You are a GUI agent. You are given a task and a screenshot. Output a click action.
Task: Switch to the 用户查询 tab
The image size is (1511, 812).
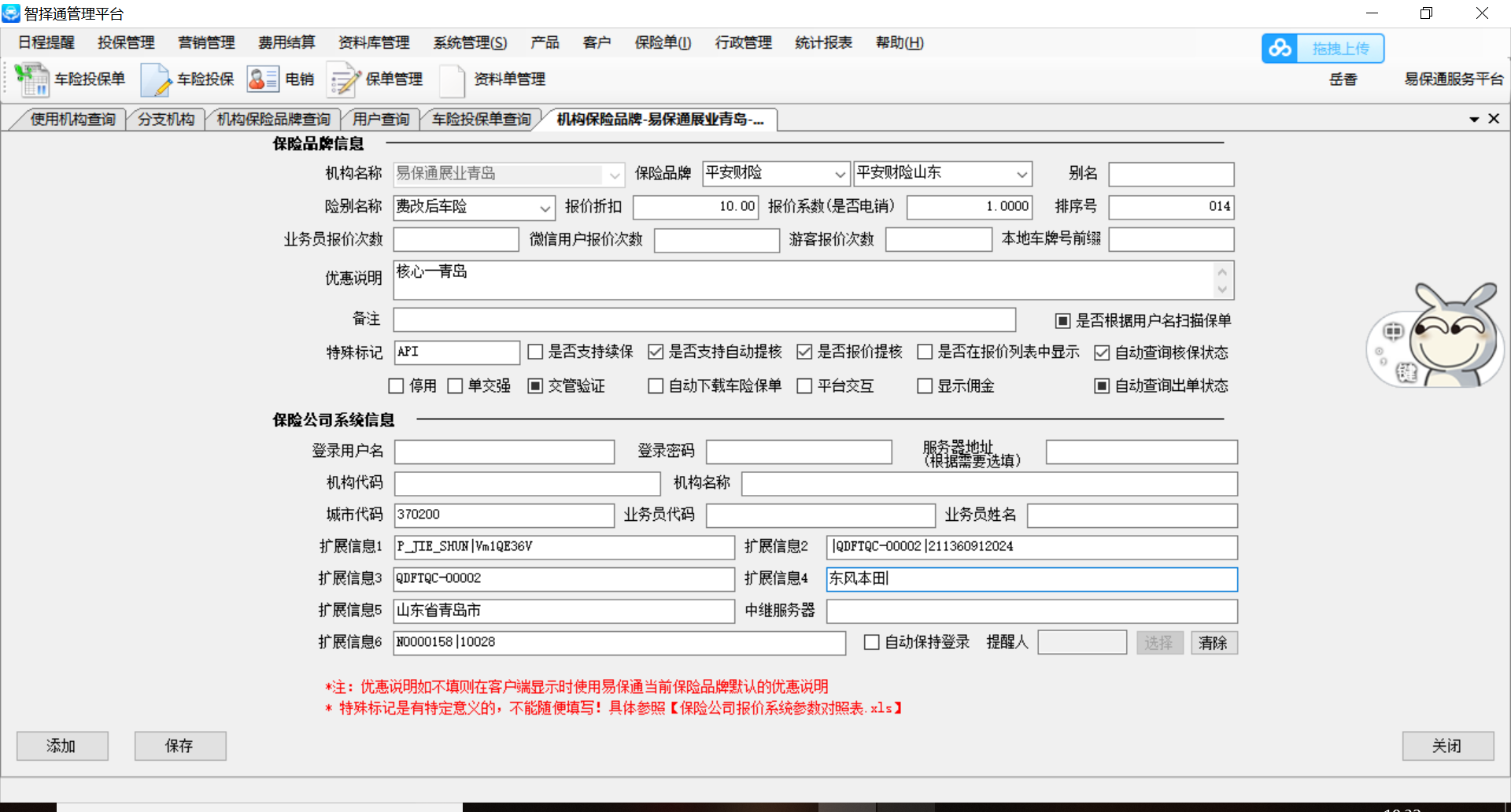(381, 120)
